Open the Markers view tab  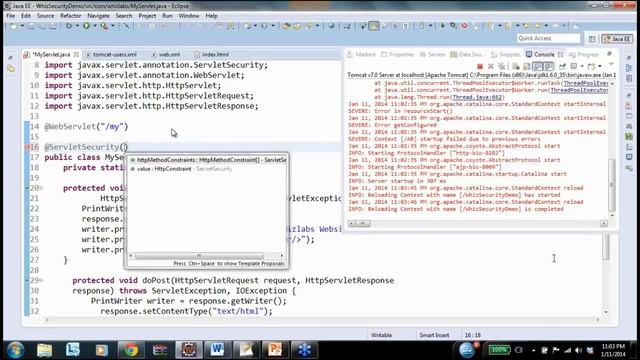(x=361, y=54)
